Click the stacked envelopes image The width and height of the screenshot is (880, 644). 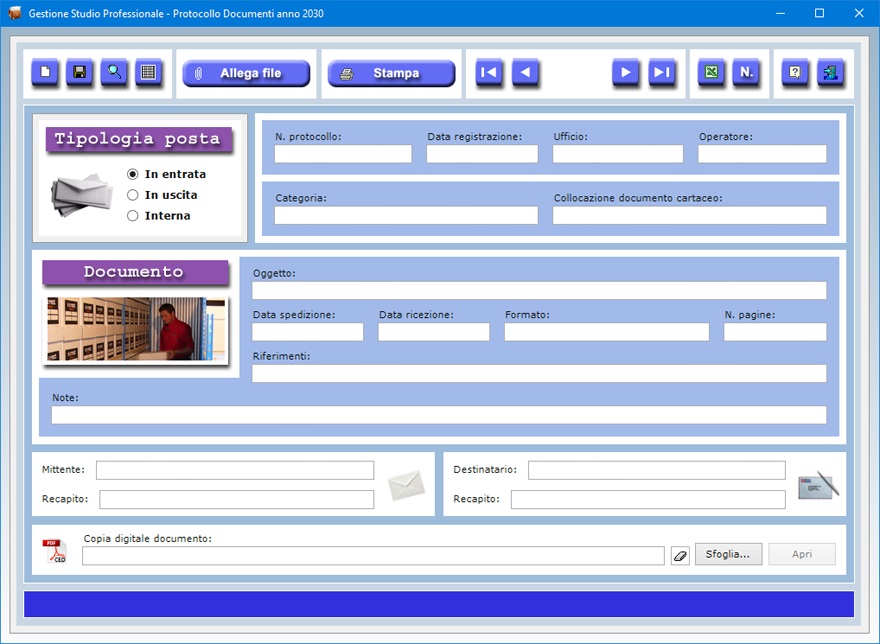coord(82,194)
